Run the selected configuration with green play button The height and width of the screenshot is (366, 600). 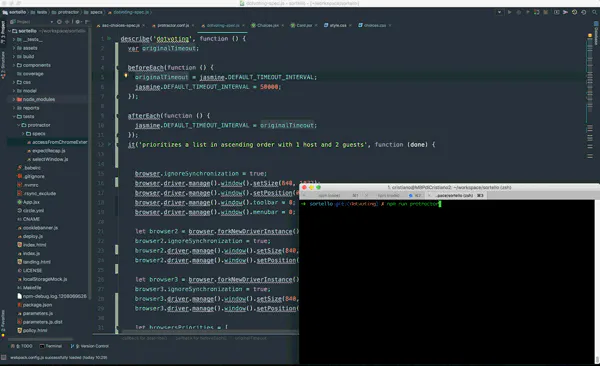pyautogui.click(x=509, y=12)
